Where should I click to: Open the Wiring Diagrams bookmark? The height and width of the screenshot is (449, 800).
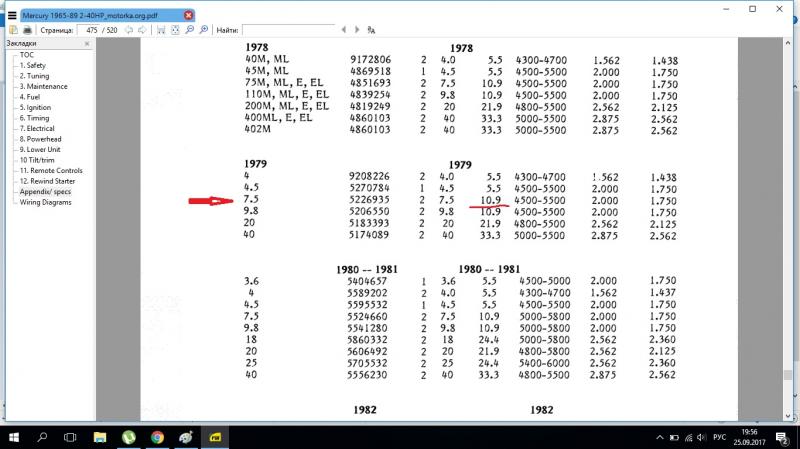click(46, 202)
